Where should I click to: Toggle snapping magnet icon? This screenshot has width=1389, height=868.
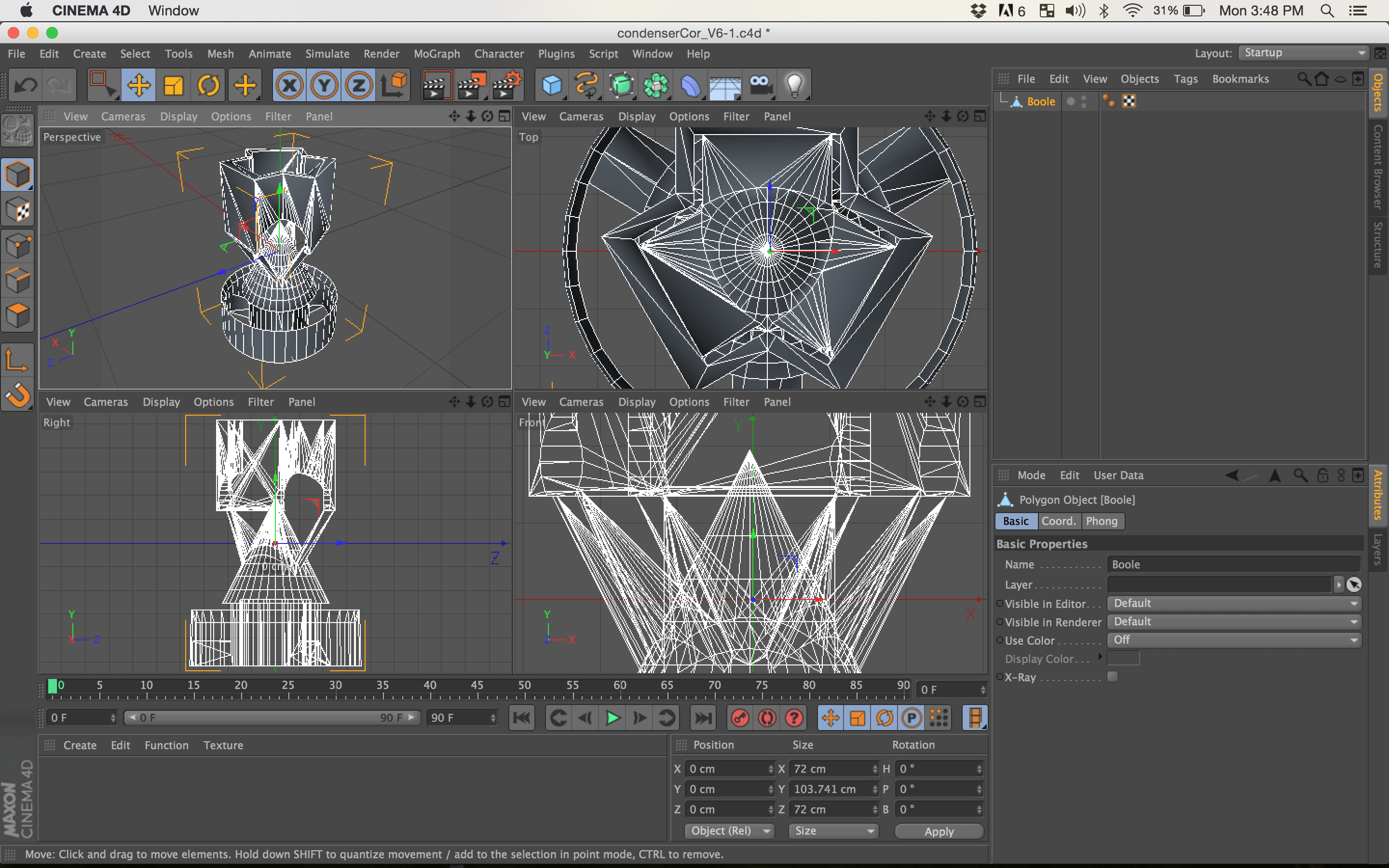(18, 395)
